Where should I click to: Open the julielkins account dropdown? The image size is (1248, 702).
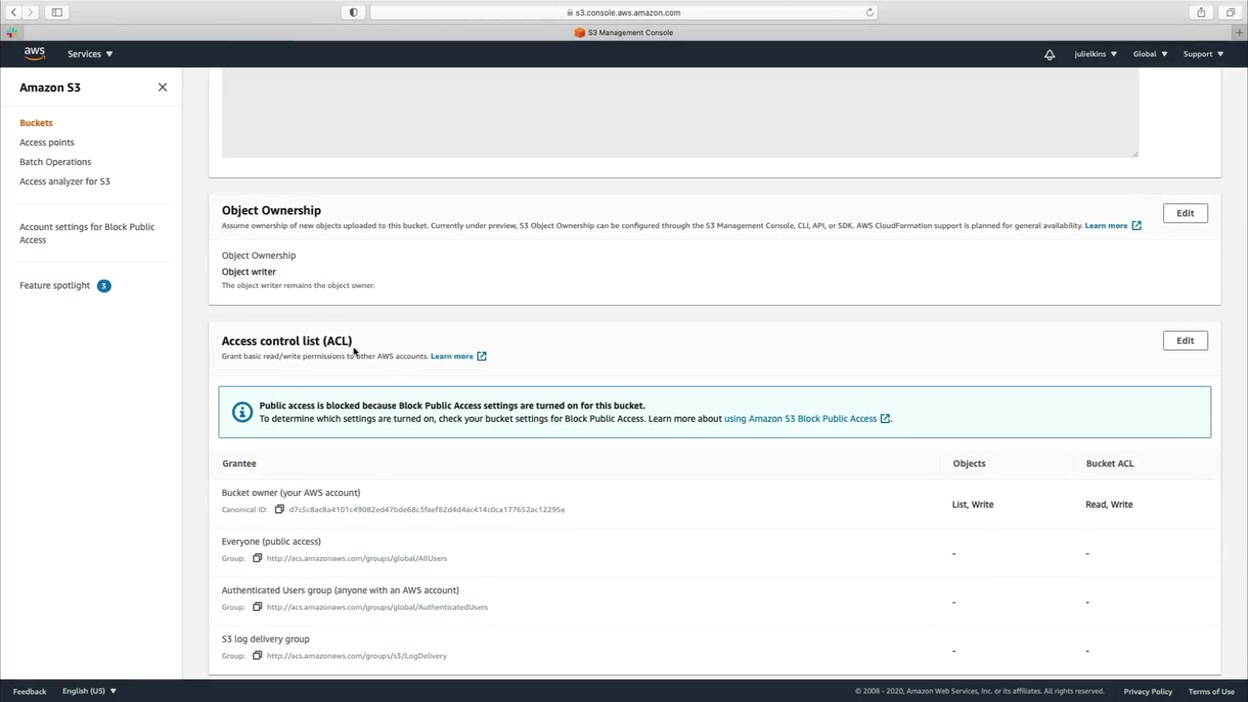click(1095, 54)
